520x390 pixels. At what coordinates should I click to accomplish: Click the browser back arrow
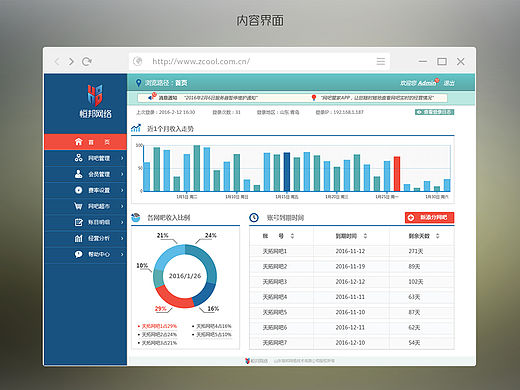click(57, 61)
